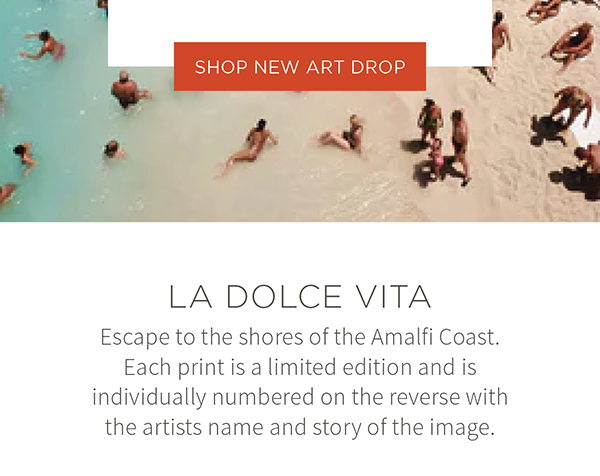Click the bald man standing in water

(129, 91)
